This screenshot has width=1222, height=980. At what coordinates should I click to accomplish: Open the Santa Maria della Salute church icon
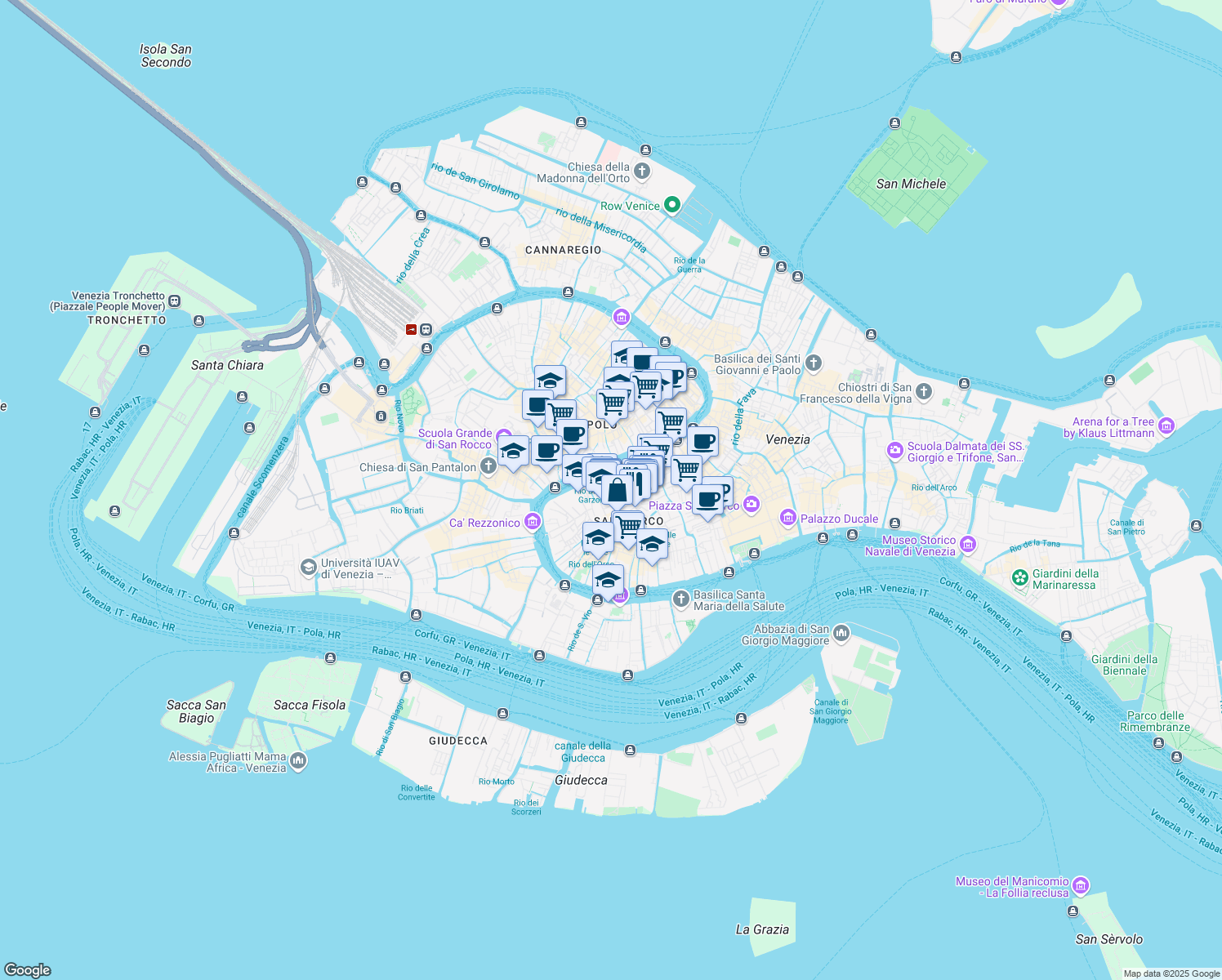(680, 599)
